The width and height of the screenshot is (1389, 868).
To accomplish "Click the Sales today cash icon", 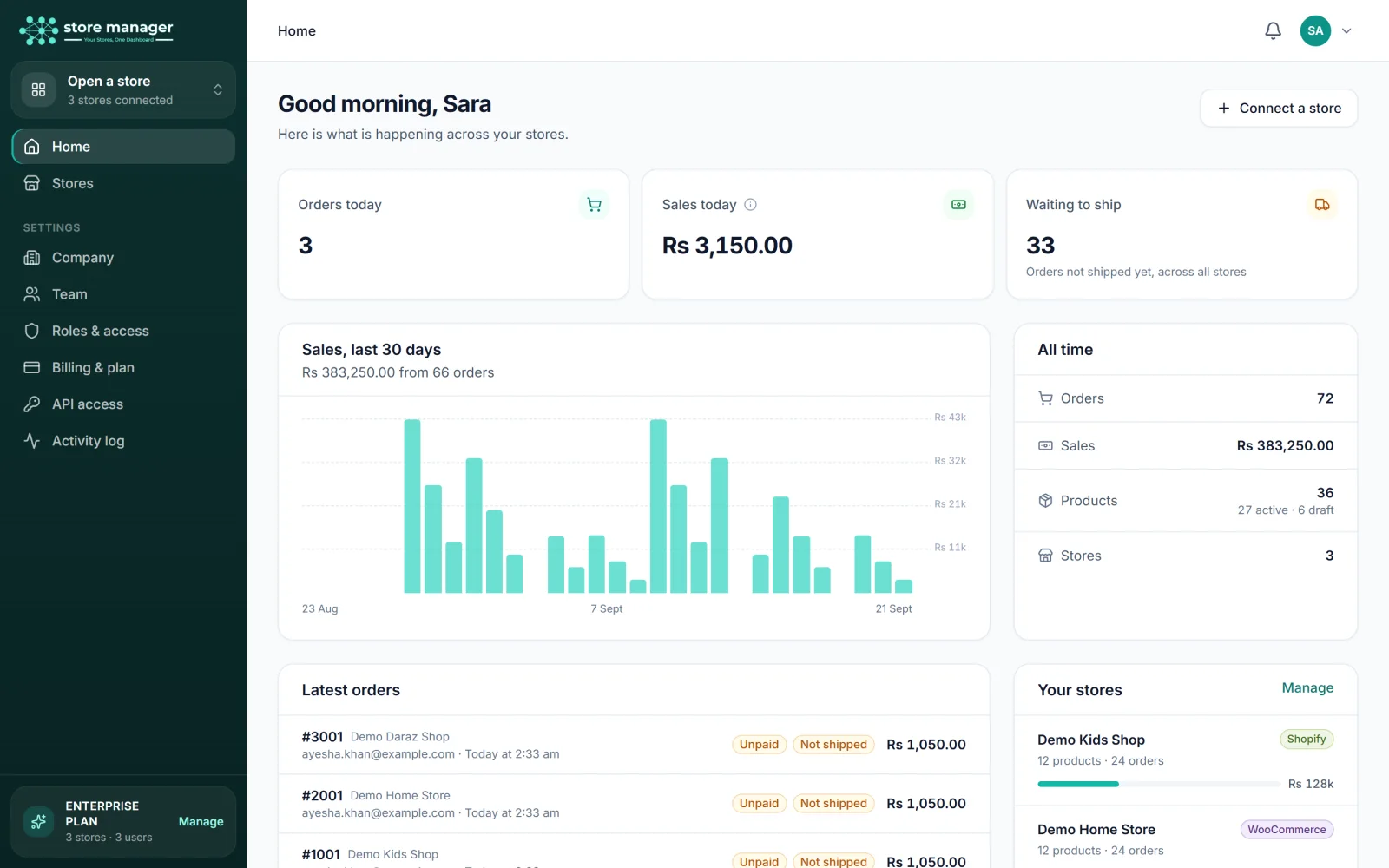I will [958, 205].
